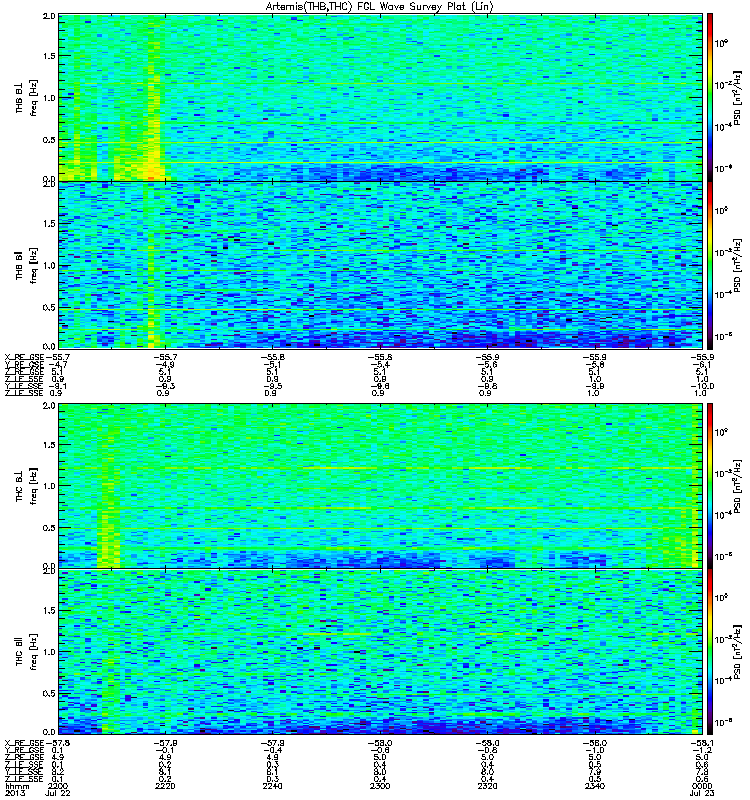Select the 'THB B∥ freq [Hz]' axis label

[x=27, y=265]
